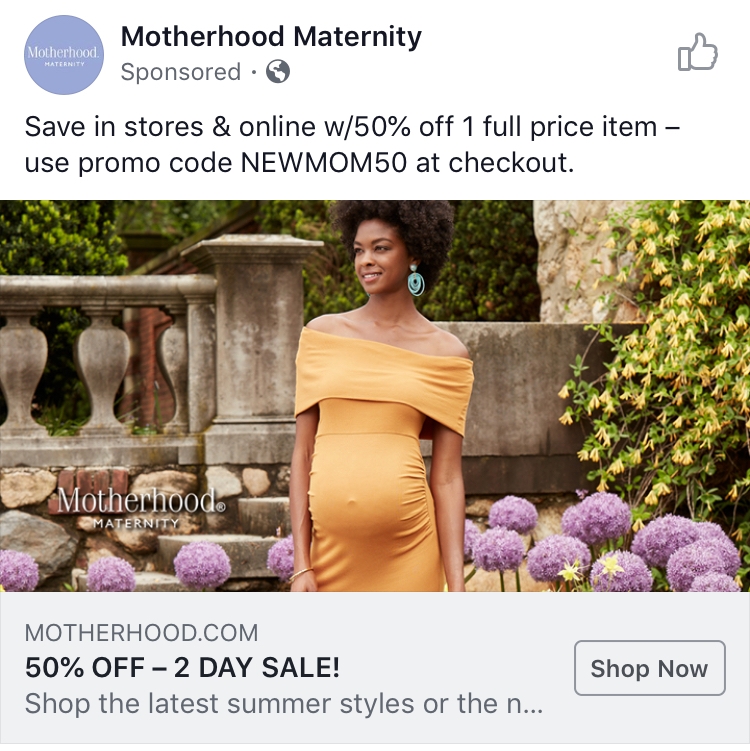Click the truncated 'Shop the latest summer styles' description
This screenshot has width=750, height=751.
click(284, 704)
